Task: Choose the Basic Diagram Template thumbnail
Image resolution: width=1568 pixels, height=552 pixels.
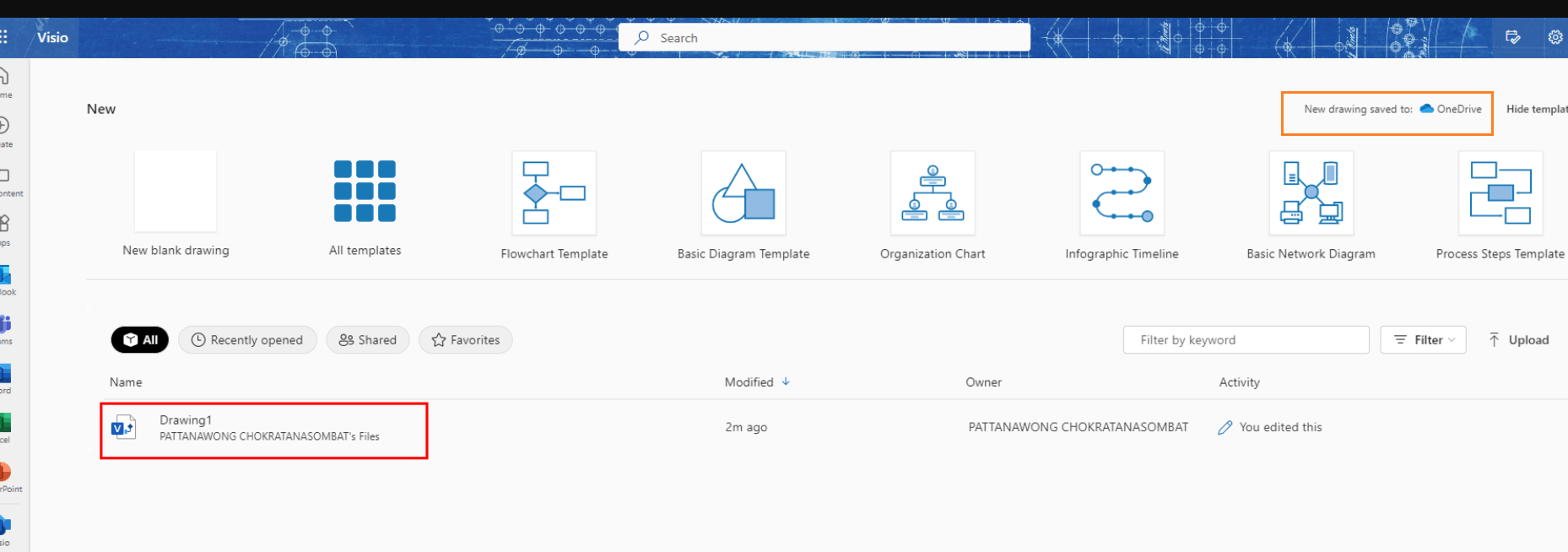Action: tap(743, 192)
